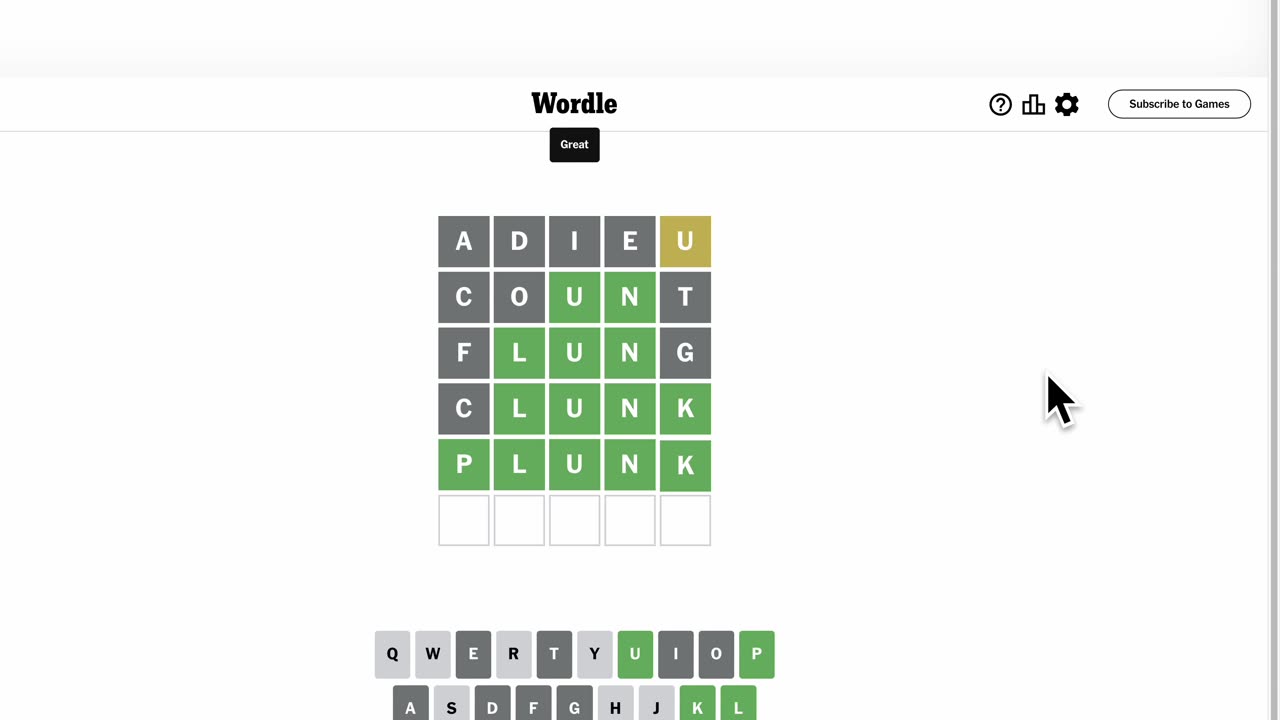Tap the Y key on keyboard
This screenshot has height=720, width=1280.
(x=595, y=654)
